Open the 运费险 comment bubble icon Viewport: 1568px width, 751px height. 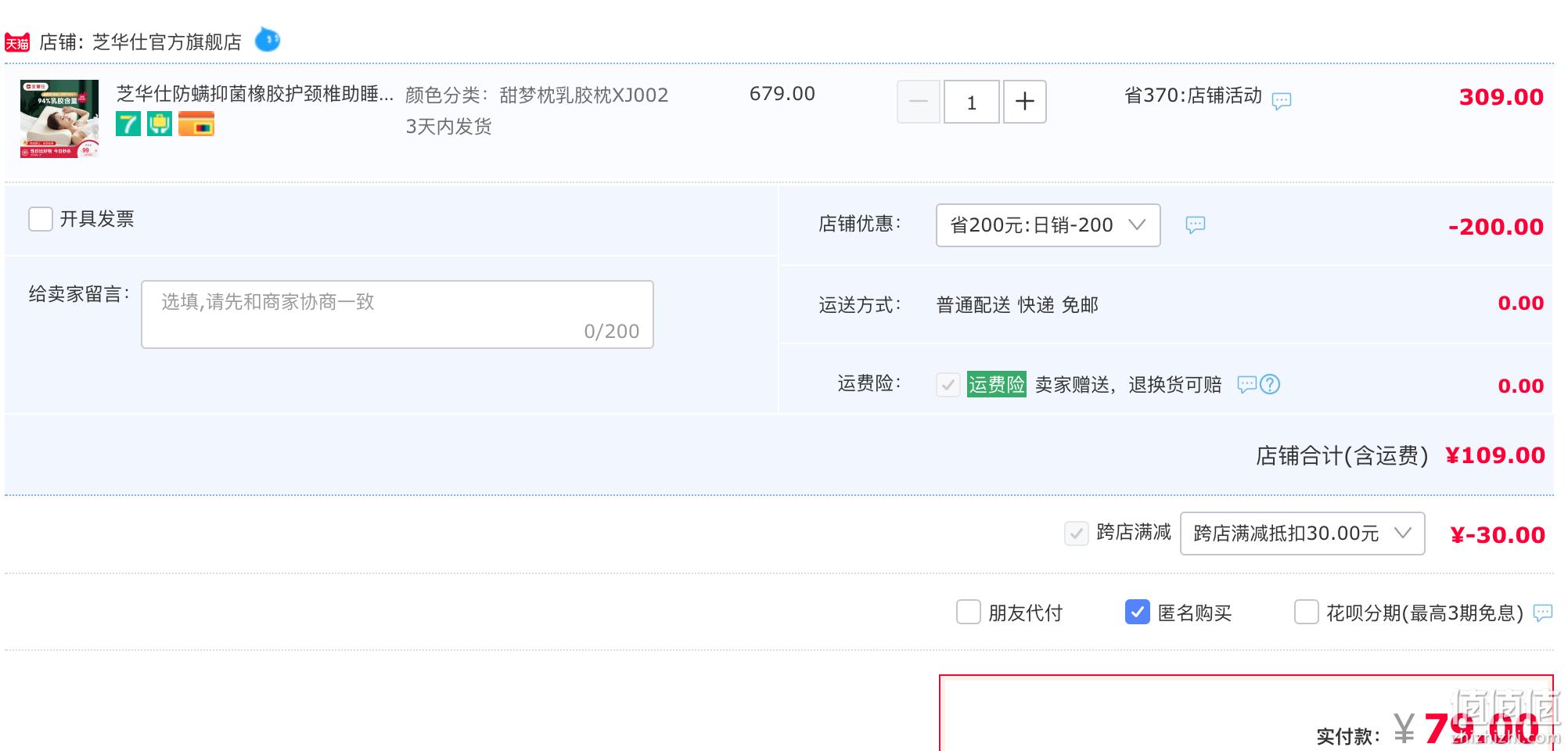click(1247, 384)
